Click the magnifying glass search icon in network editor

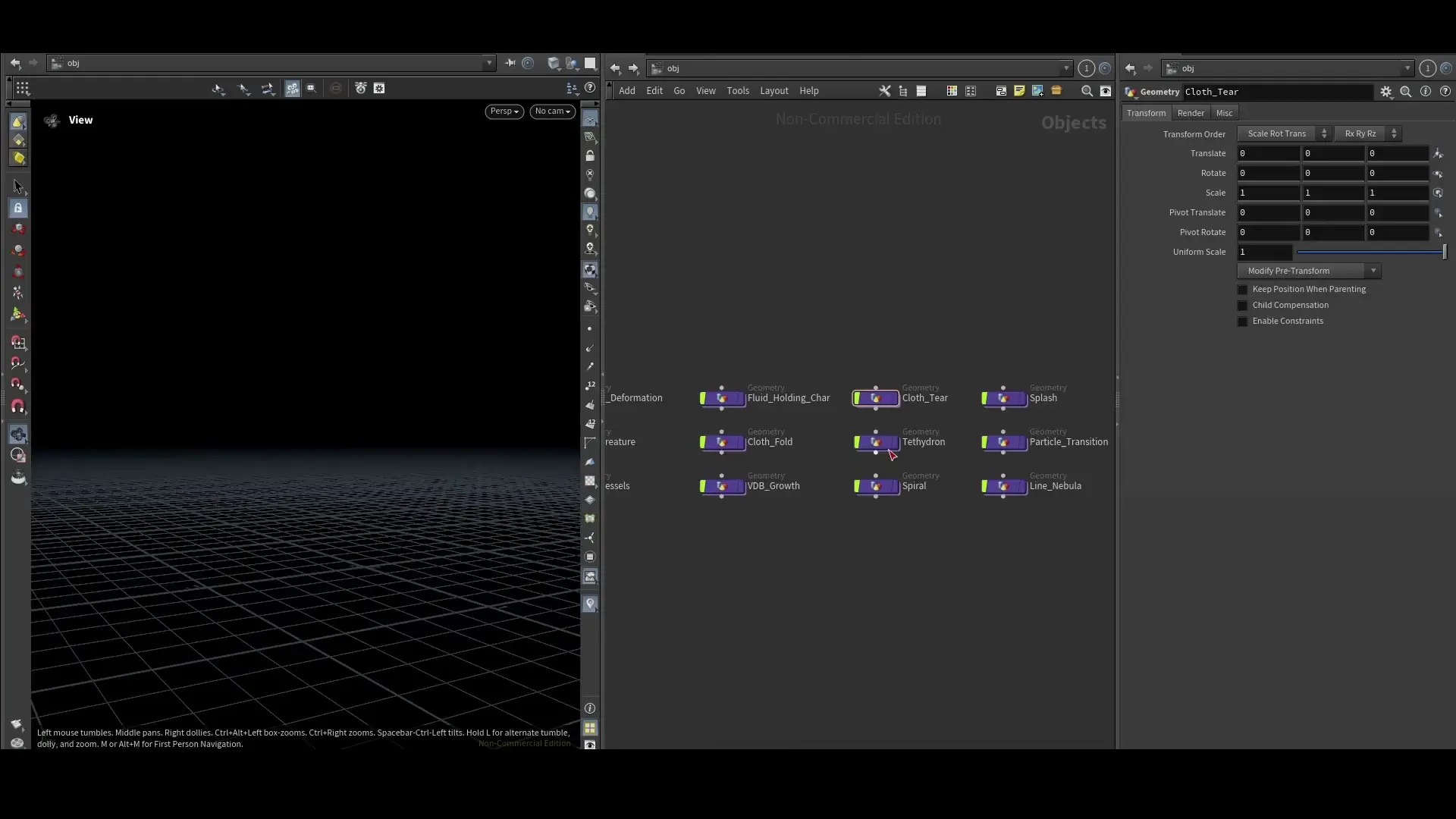(x=1087, y=91)
